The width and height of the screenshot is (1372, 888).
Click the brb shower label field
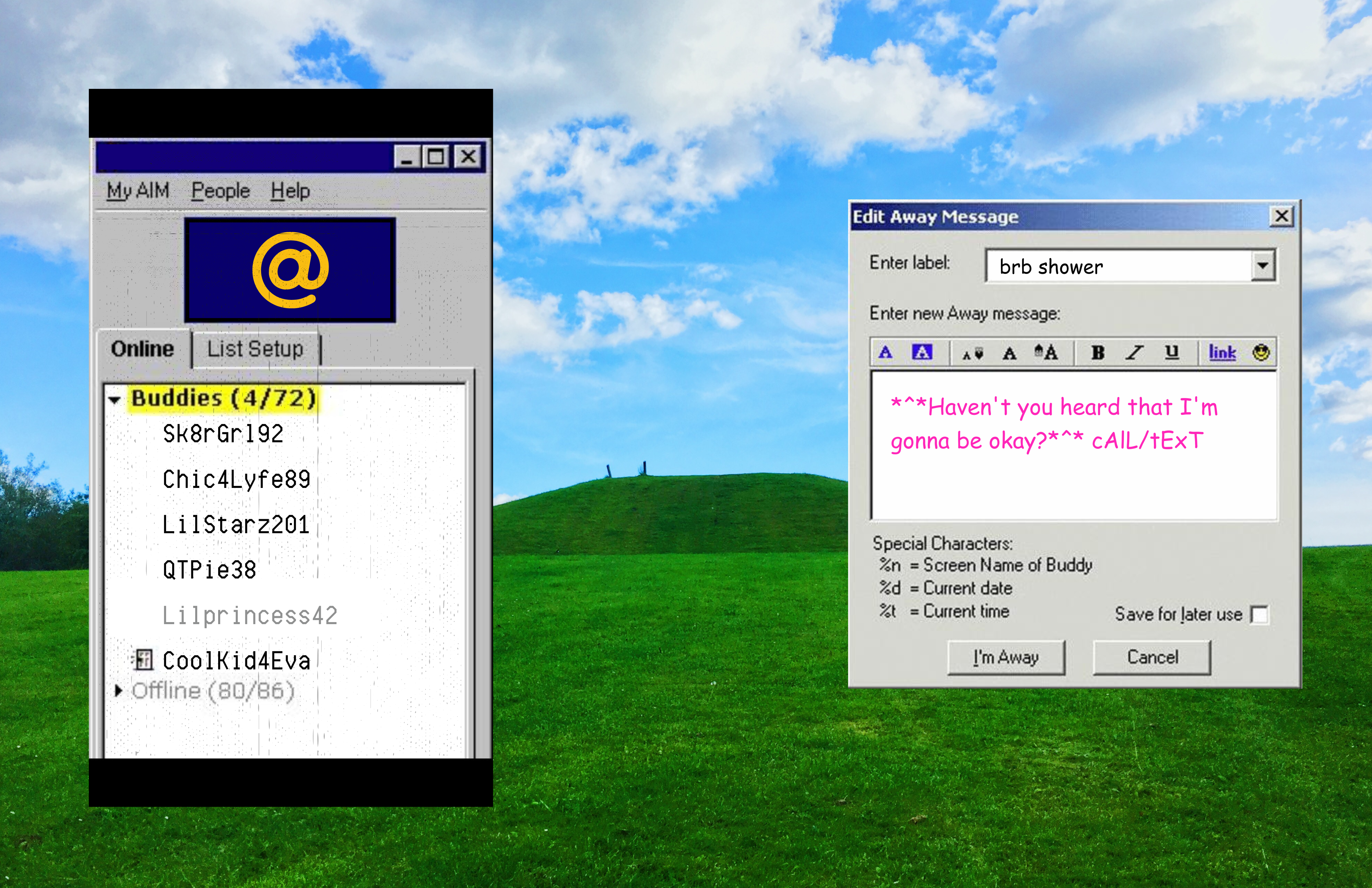pos(1119,266)
